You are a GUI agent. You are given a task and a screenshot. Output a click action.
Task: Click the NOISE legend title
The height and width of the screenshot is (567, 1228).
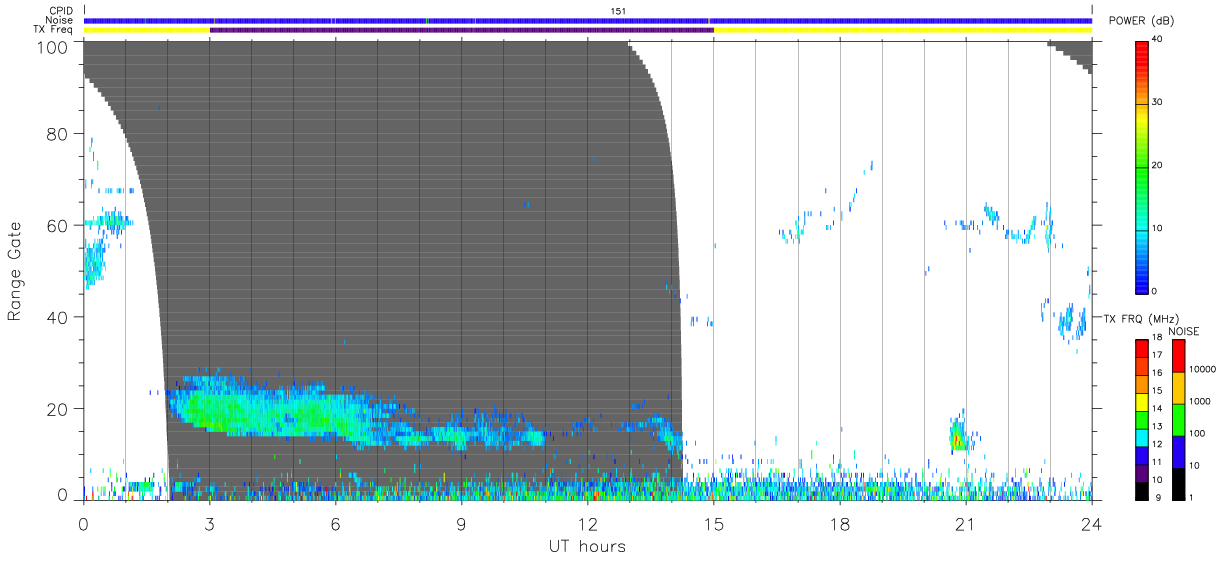coord(1183,331)
